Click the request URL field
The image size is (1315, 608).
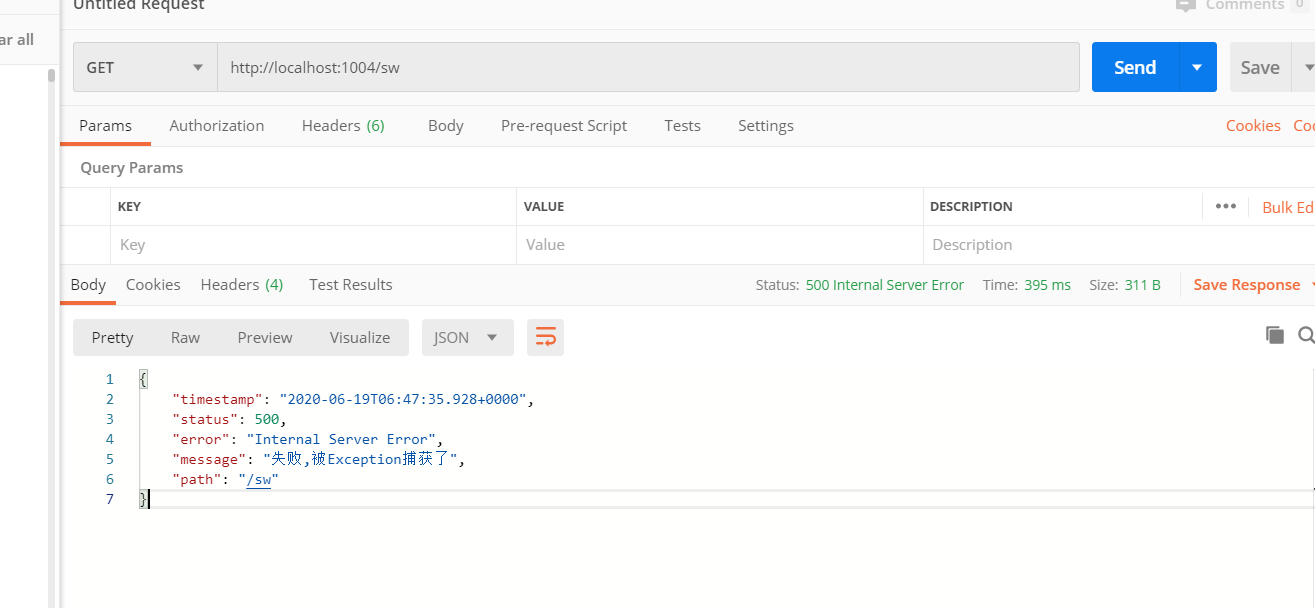pyautogui.click(x=648, y=68)
